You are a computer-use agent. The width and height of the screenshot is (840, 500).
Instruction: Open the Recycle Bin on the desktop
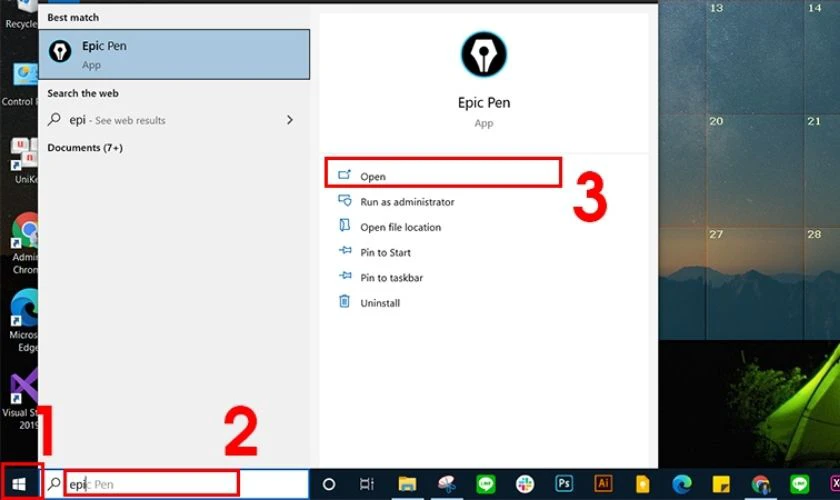pyautogui.click(x=19, y=15)
